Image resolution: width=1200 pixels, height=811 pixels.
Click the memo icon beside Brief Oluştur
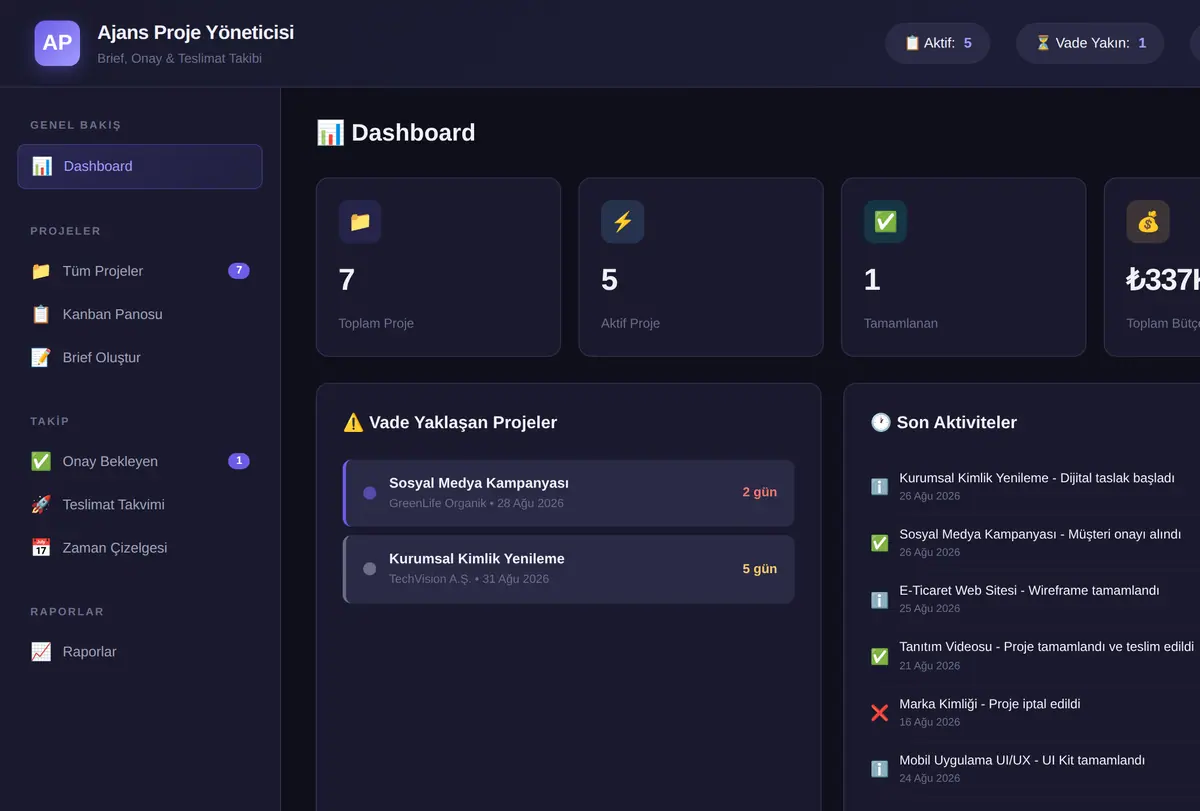[x=41, y=357]
